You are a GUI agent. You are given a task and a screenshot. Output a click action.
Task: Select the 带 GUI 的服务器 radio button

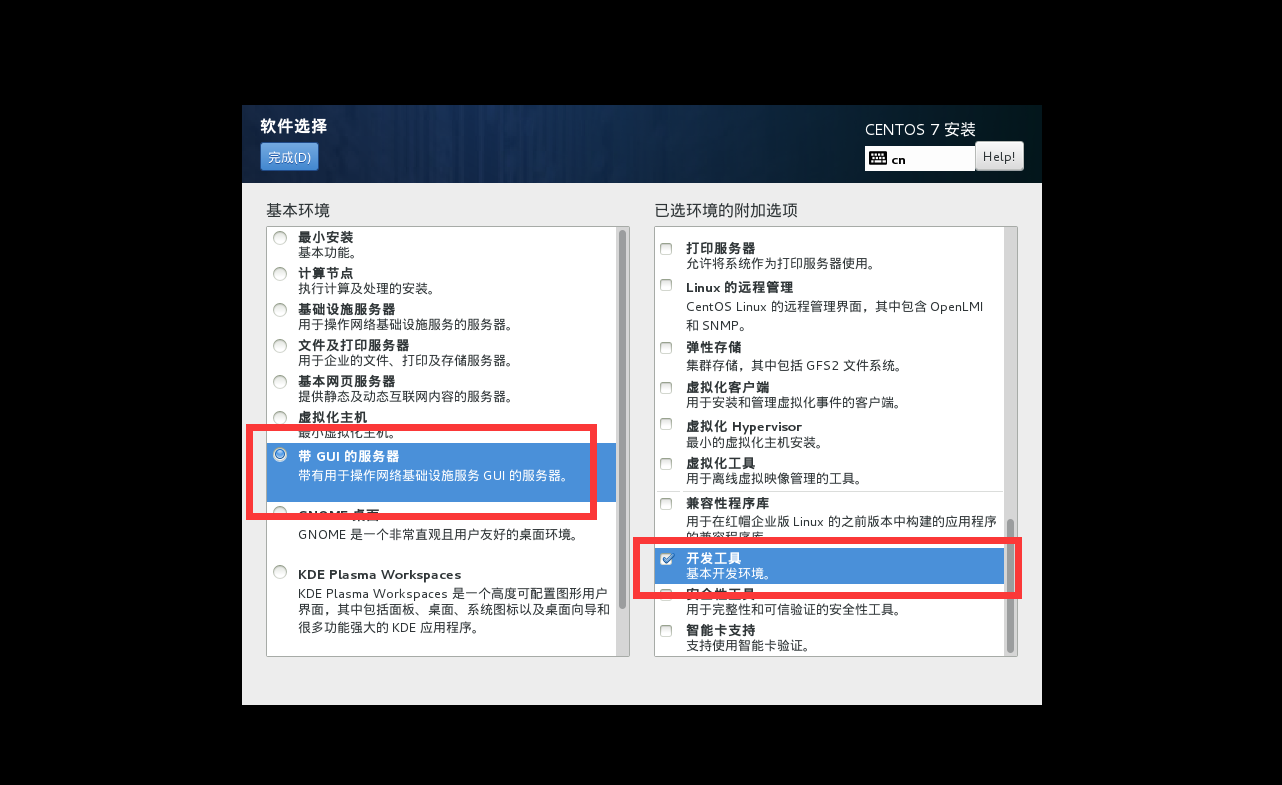[x=280, y=455]
